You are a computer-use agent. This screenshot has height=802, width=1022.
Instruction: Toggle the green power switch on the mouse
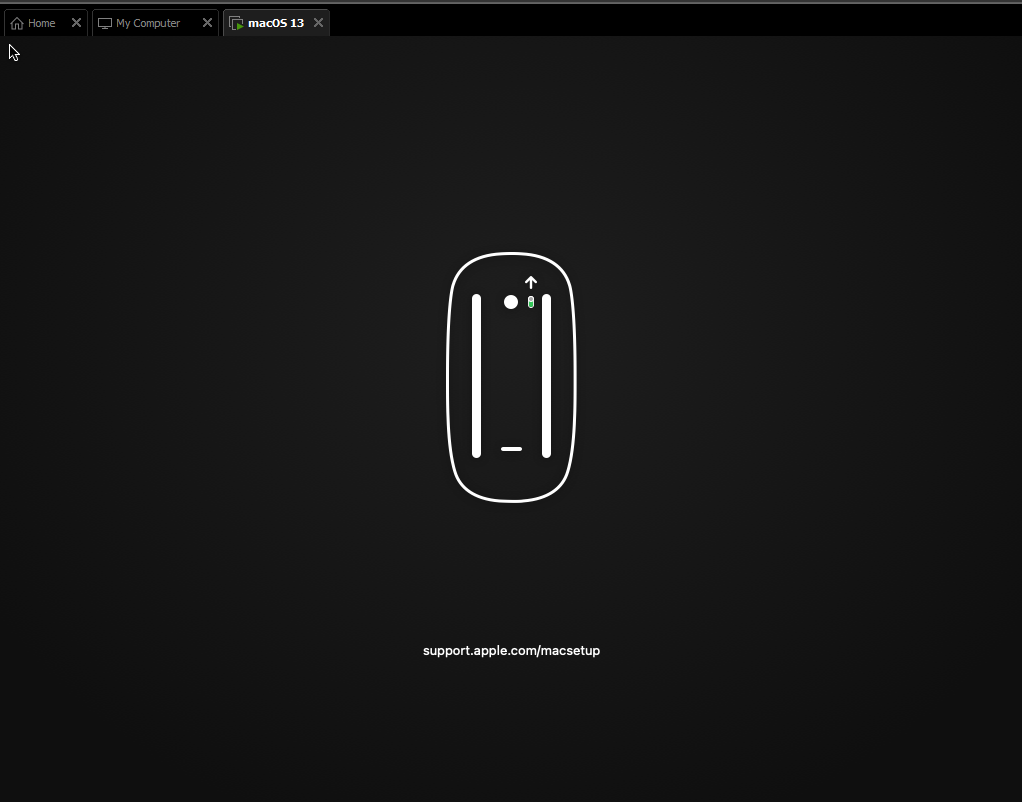[x=530, y=301]
